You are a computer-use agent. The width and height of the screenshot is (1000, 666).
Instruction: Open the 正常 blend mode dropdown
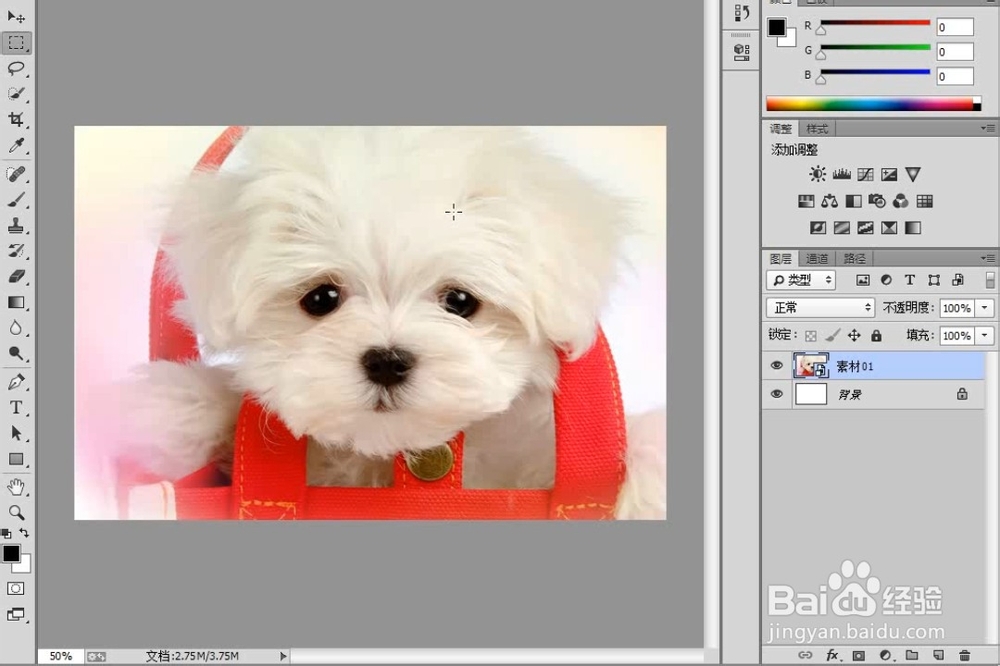click(820, 308)
